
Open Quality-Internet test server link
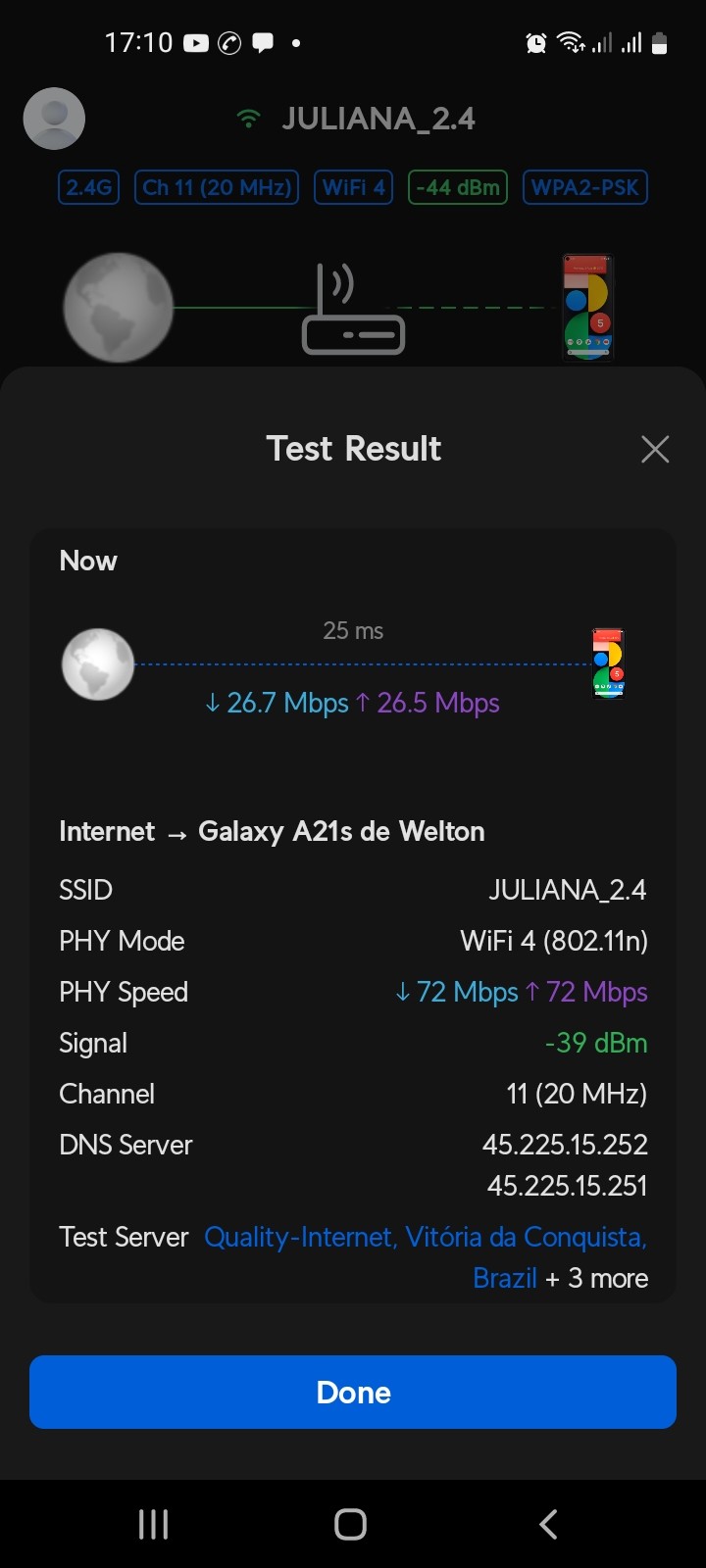(x=425, y=1237)
